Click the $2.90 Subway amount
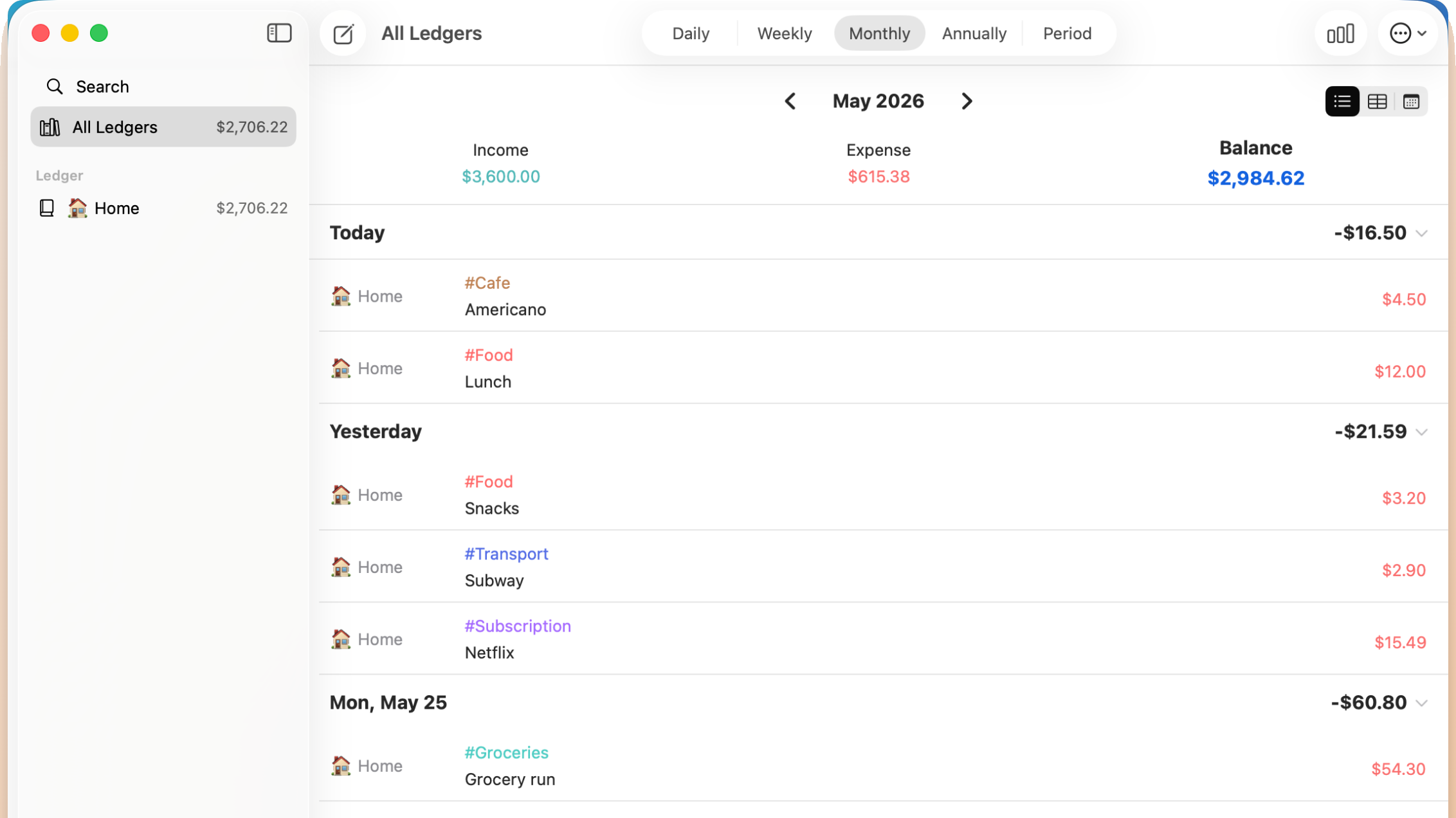1456x818 pixels. point(1404,570)
